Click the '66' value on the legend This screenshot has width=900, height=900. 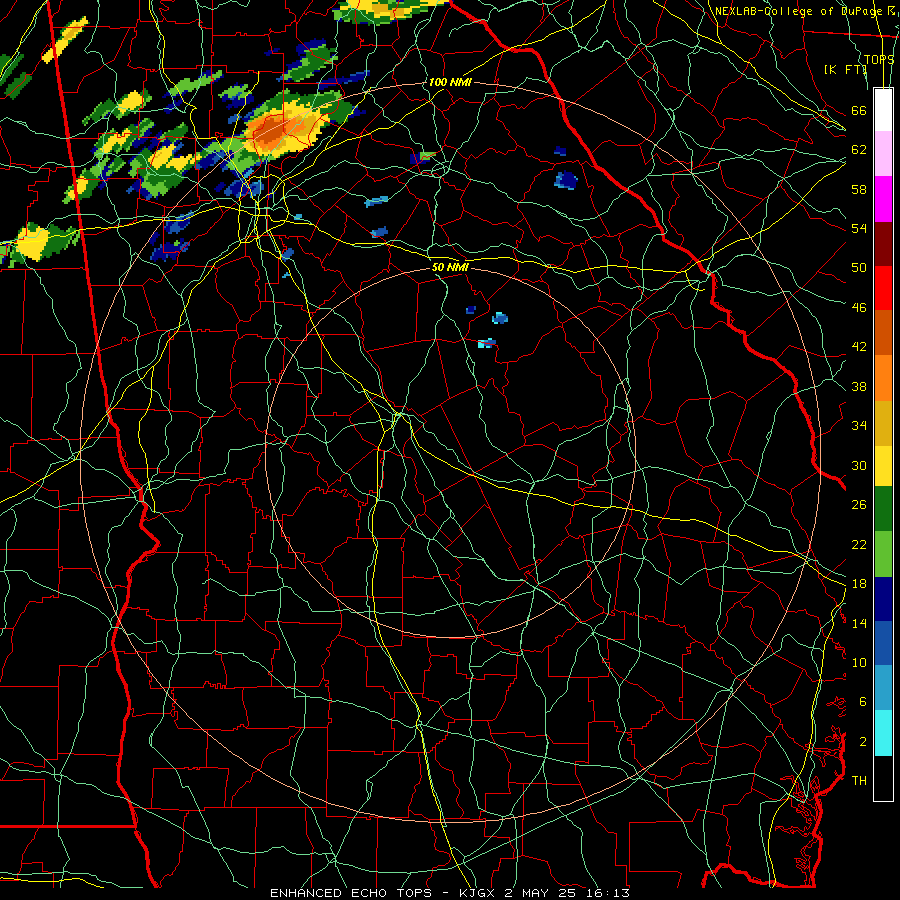(859, 110)
